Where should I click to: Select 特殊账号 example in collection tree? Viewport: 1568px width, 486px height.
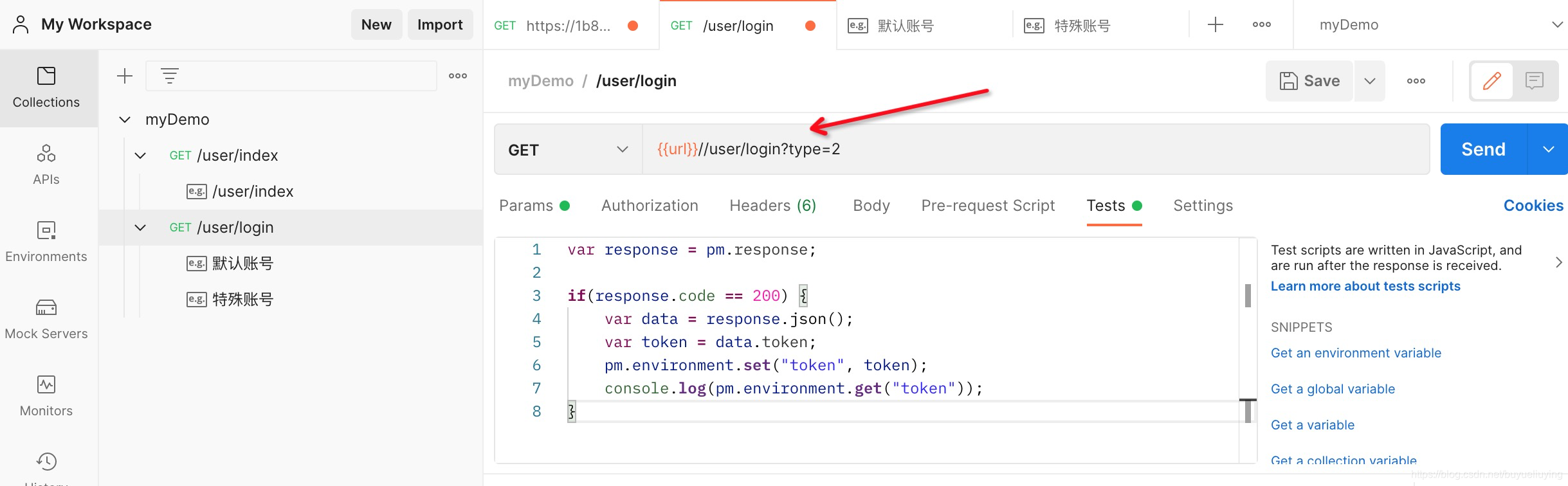(242, 300)
